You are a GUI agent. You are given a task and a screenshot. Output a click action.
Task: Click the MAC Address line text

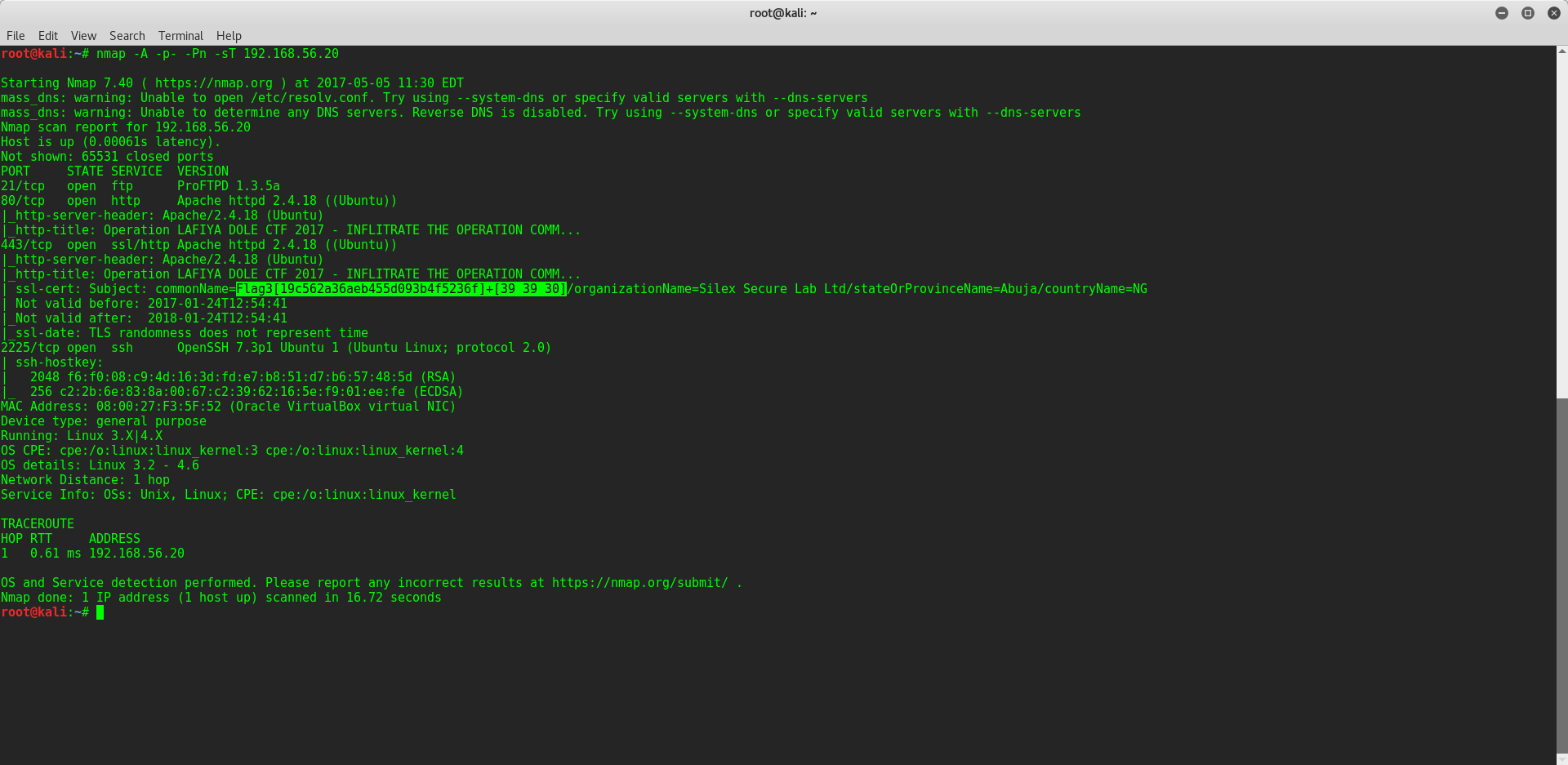click(x=228, y=407)
